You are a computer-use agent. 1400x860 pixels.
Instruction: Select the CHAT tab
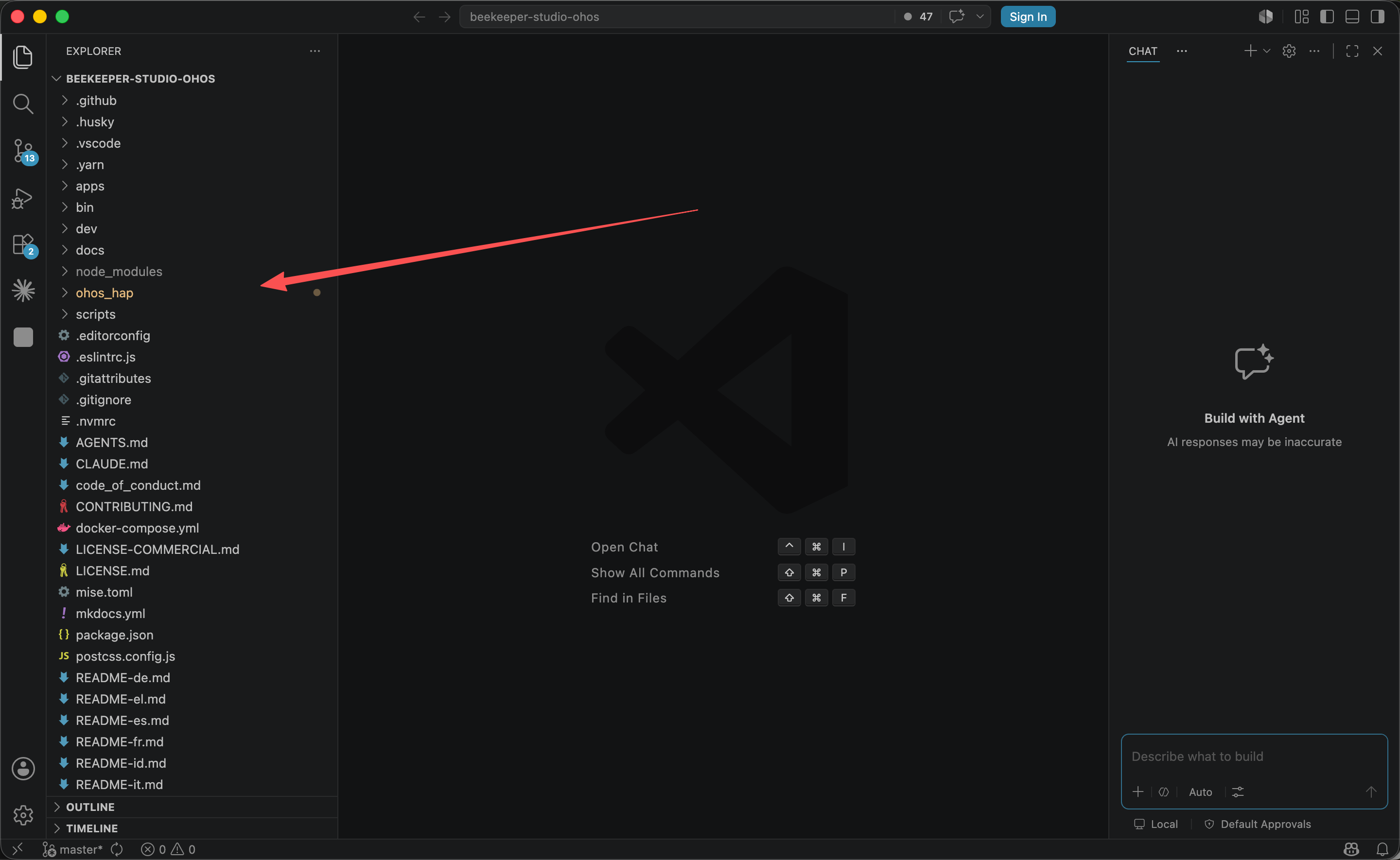(1143, 51)
